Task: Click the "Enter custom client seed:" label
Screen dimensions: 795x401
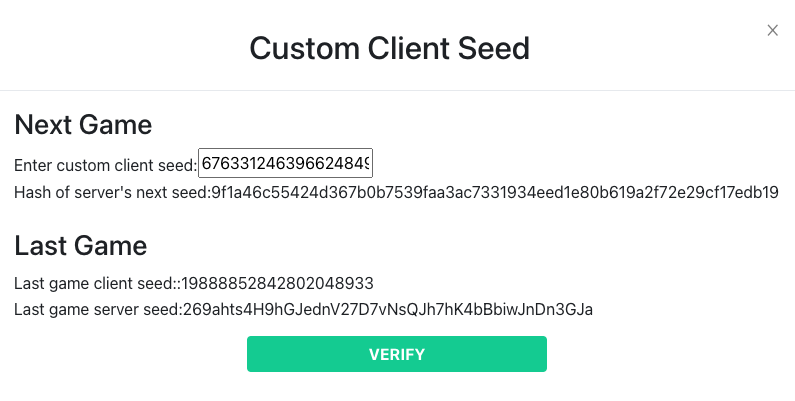Action: click(105, 164)
